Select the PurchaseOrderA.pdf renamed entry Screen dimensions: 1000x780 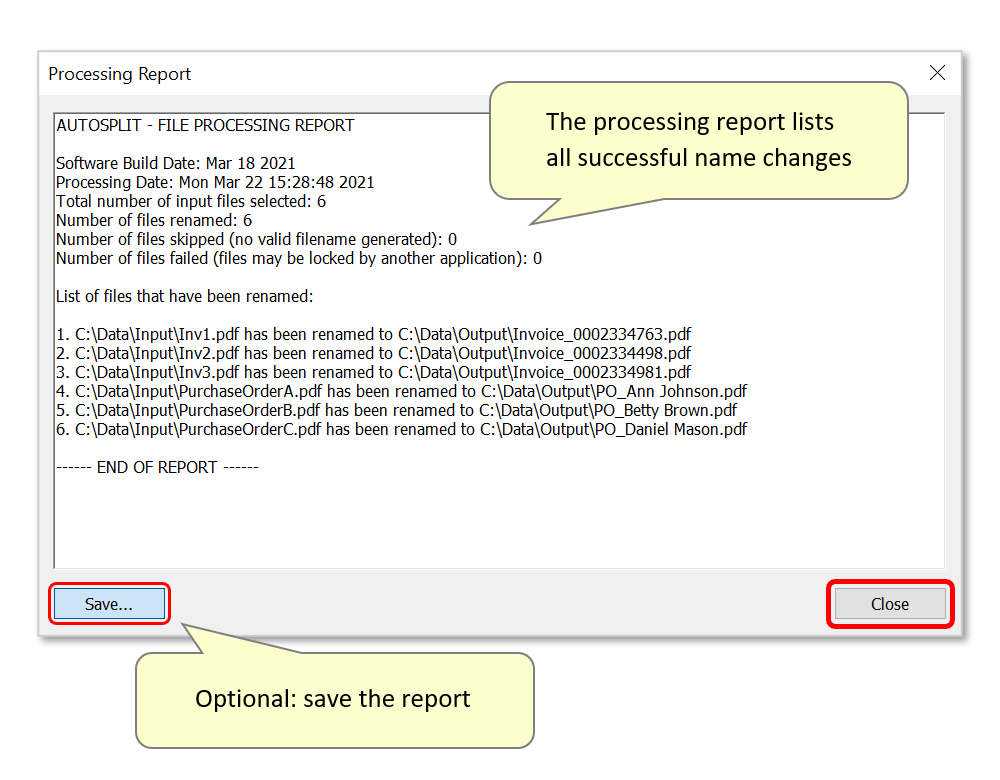click(401, 392)
